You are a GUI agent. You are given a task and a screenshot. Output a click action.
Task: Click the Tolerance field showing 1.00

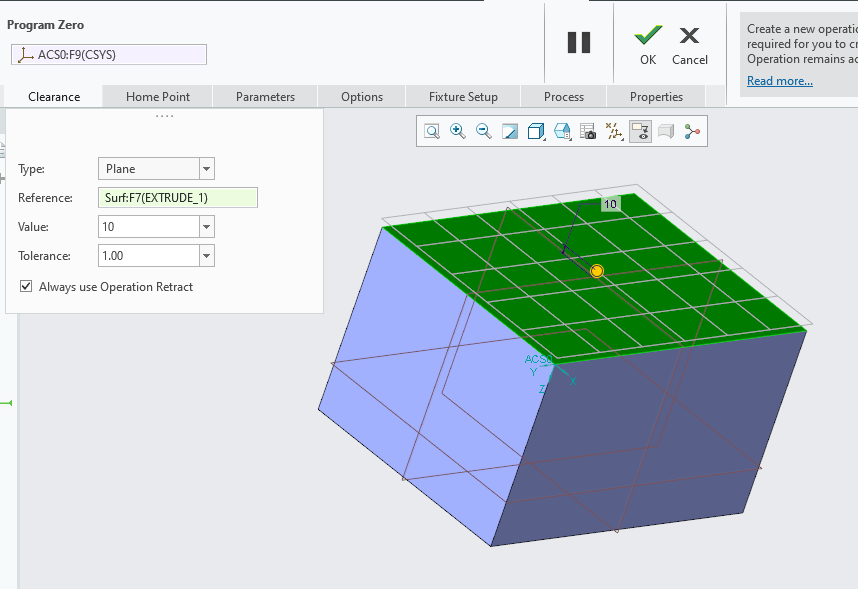pyautogui.click(x=149, y=256)
